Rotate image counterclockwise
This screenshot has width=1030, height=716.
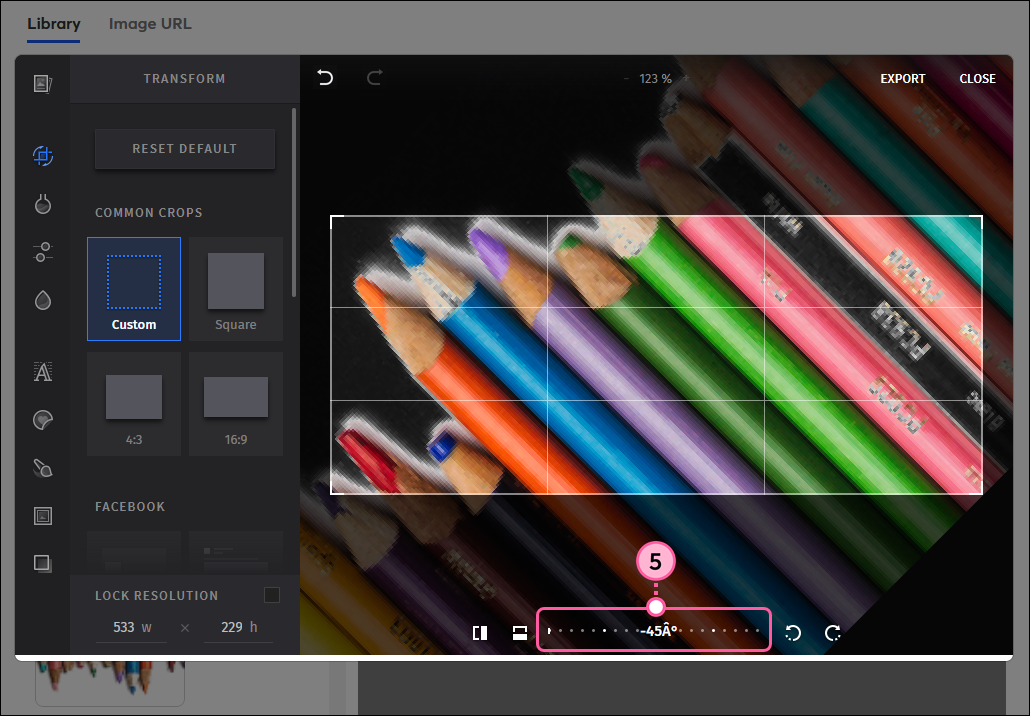(x=793, y=633)
